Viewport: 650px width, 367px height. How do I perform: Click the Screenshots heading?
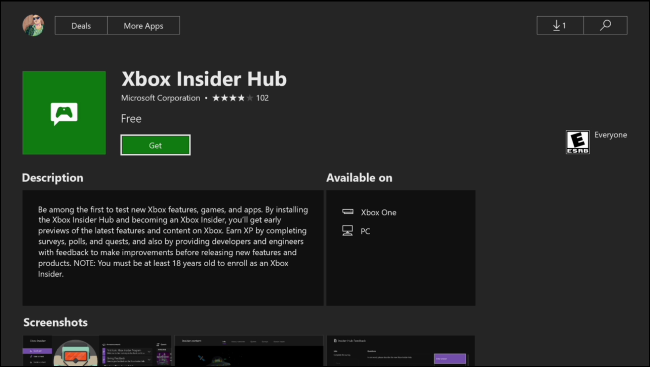pyautogui.click(x=55, y=322)
